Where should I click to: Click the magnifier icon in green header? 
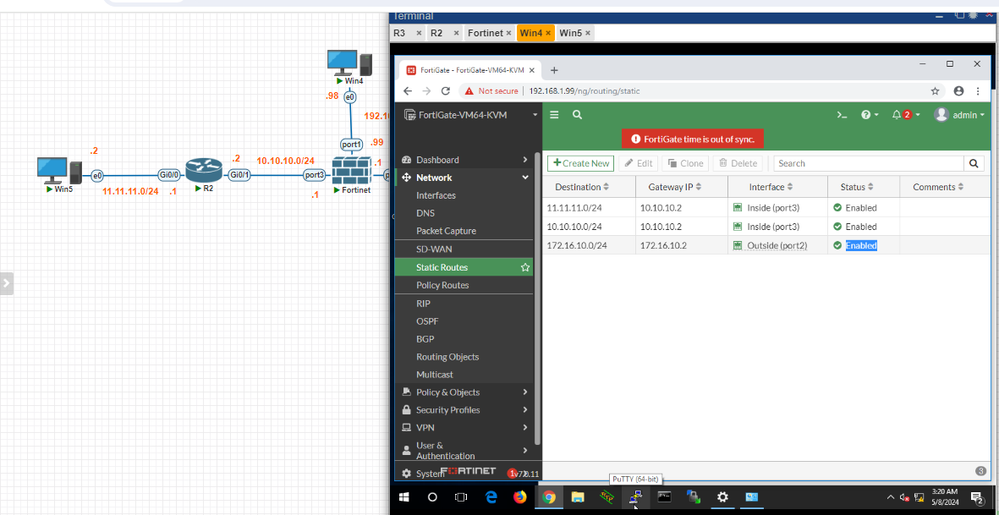(577, 115)
